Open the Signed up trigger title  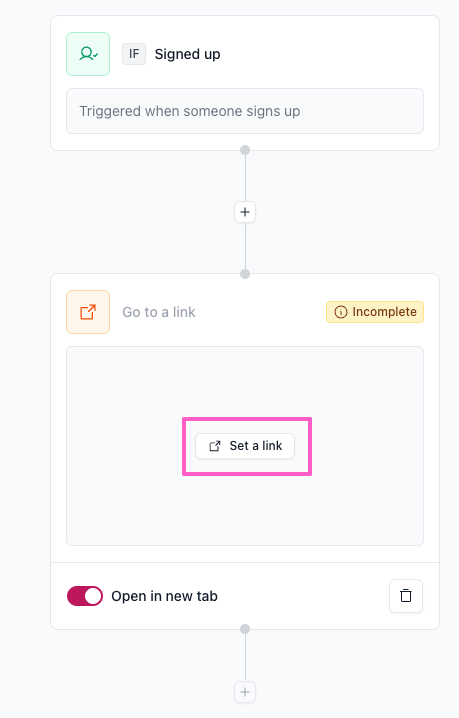[187, 54]
